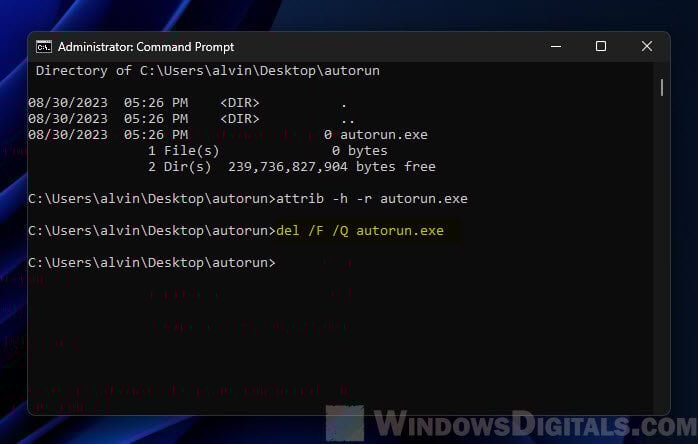Click the '0 bytes' file total text
This screenshot has height=444, width=698.
[359, 151]
